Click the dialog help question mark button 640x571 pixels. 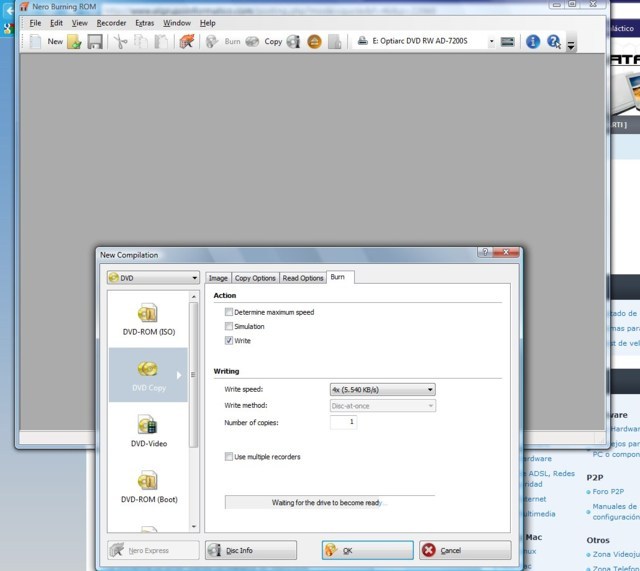click(x=485, y=252)
